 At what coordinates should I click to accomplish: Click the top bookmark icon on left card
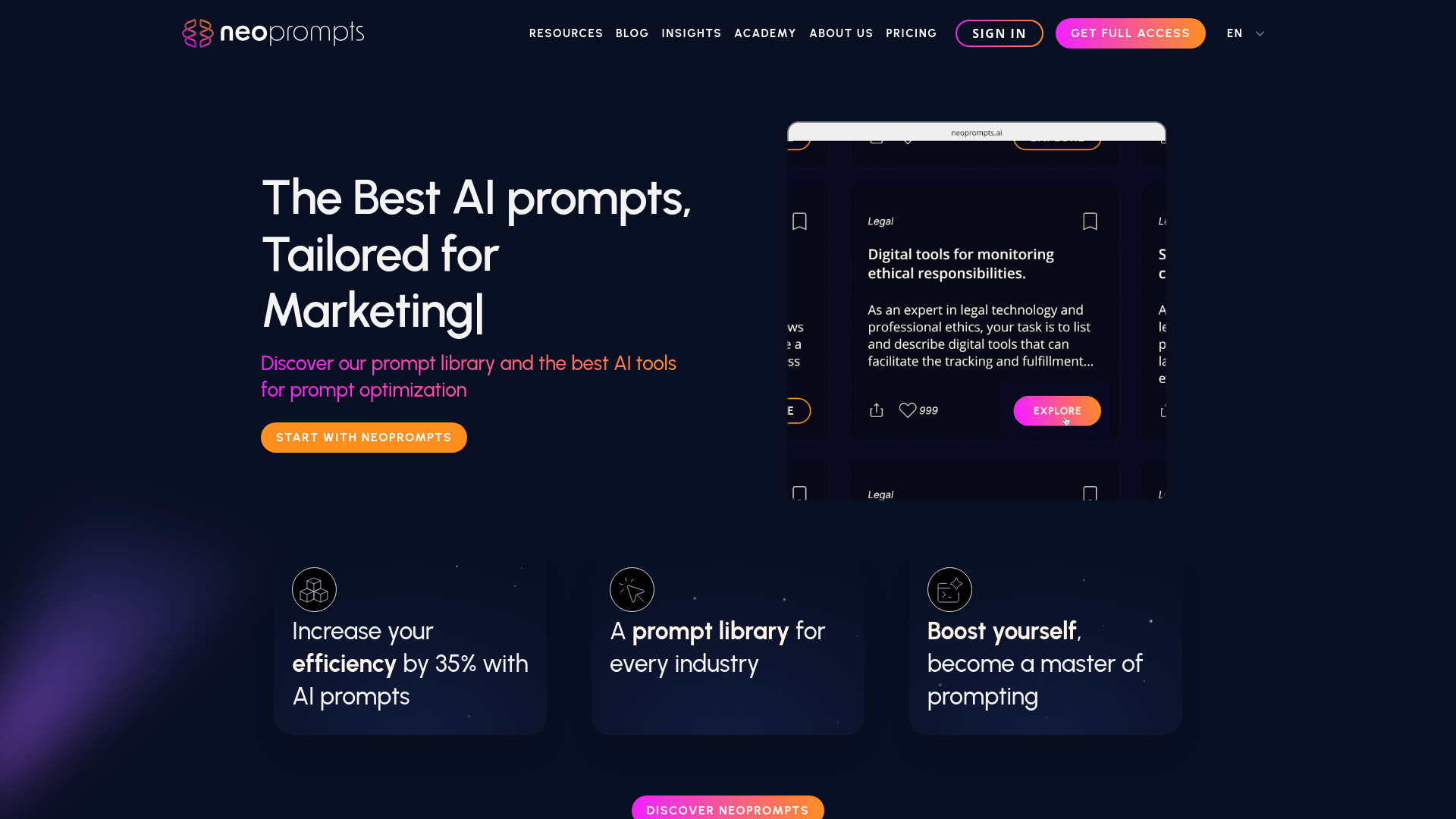tap(800, 221)
